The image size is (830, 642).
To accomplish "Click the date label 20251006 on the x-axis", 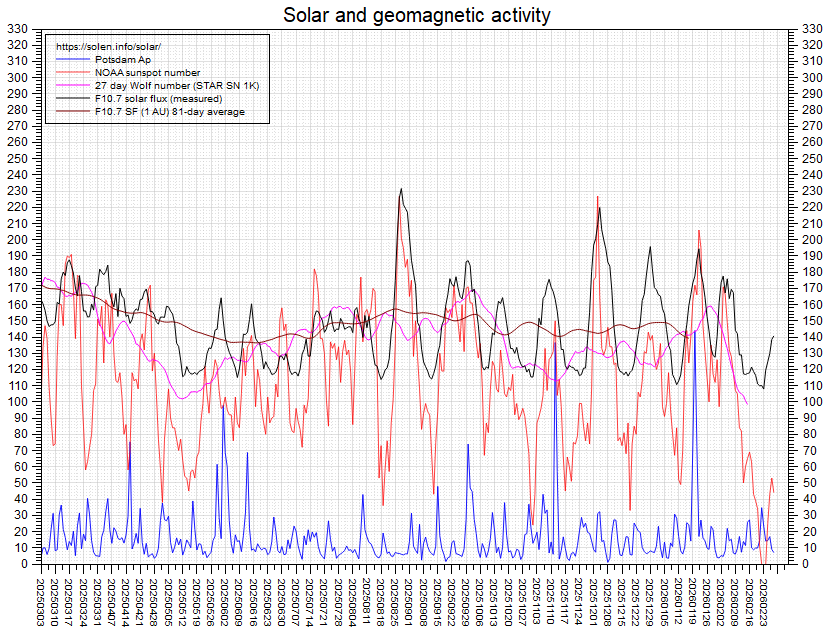I will point(479,602).
